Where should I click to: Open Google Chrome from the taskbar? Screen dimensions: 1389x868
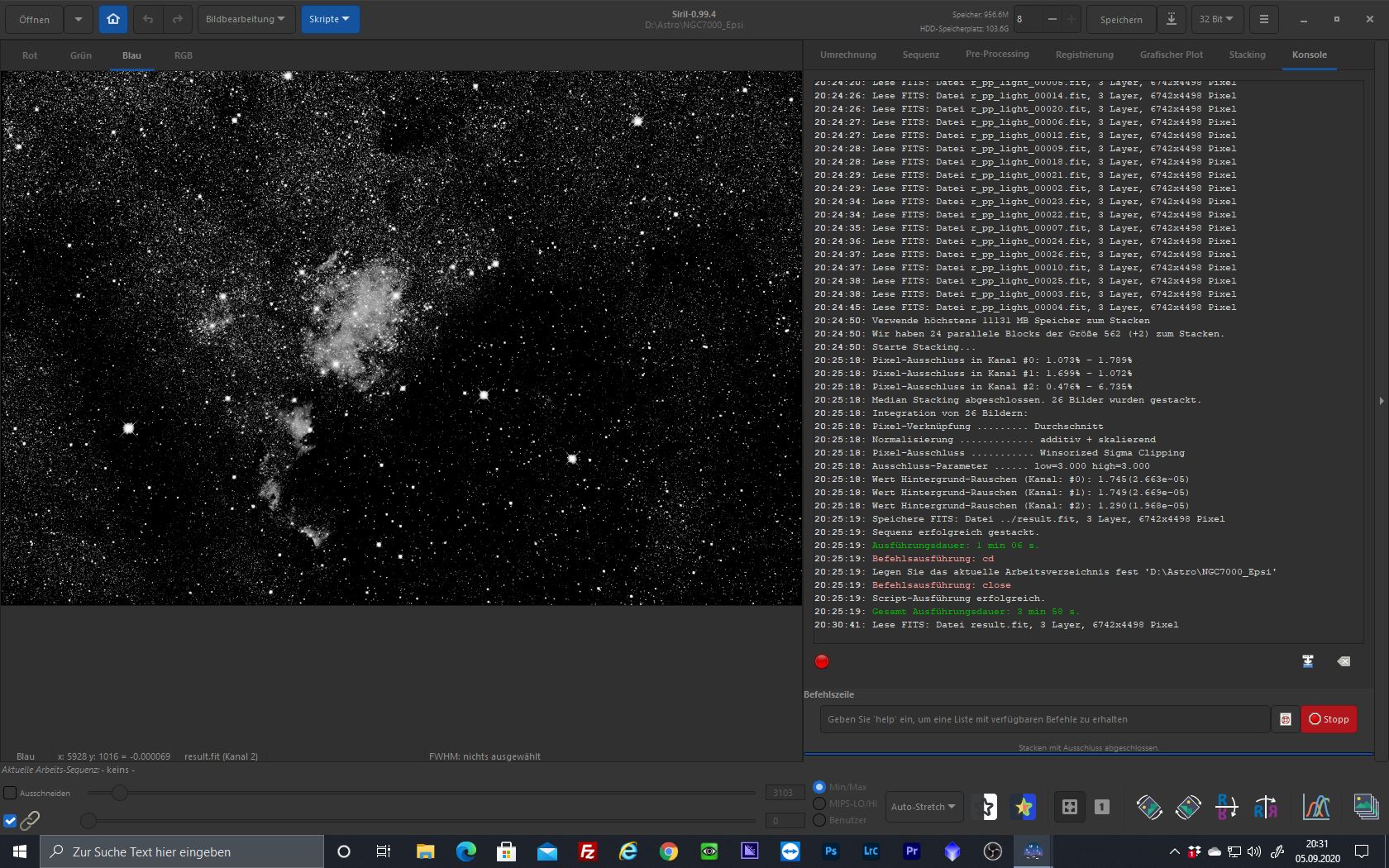coord(669,851)
